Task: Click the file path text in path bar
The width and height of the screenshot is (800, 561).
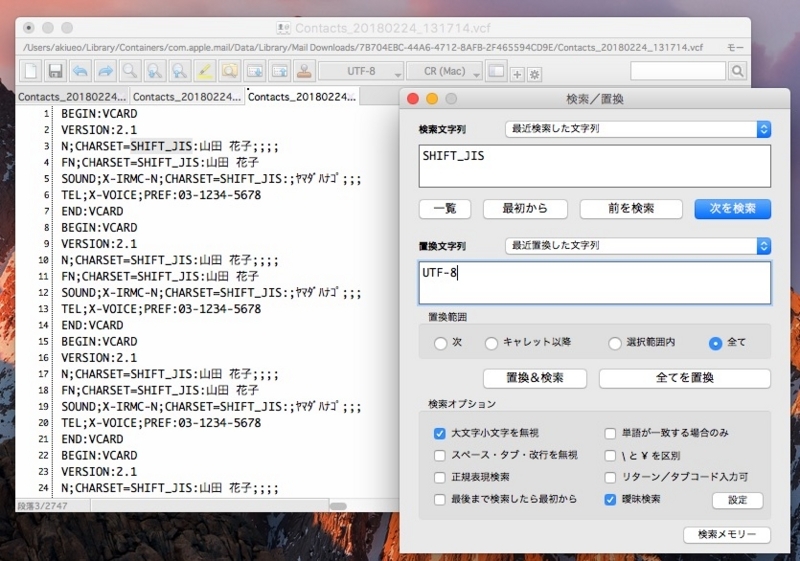Action: click(362, 47)
